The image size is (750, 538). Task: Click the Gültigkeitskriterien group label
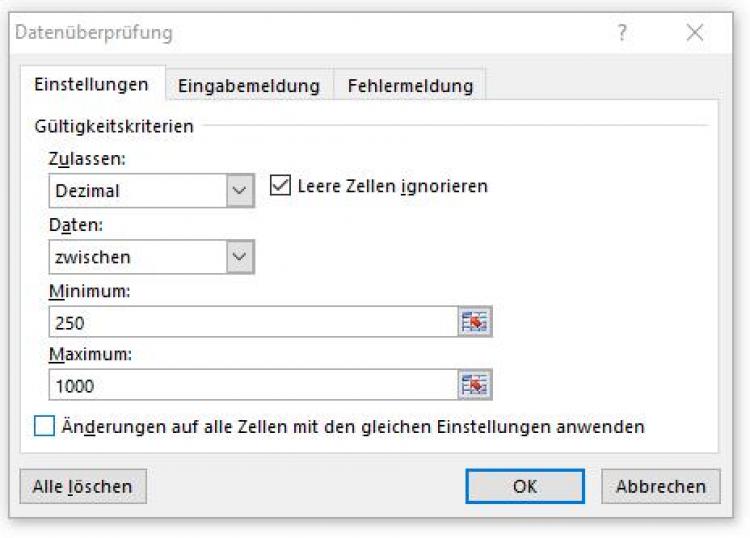pos(114,126)
